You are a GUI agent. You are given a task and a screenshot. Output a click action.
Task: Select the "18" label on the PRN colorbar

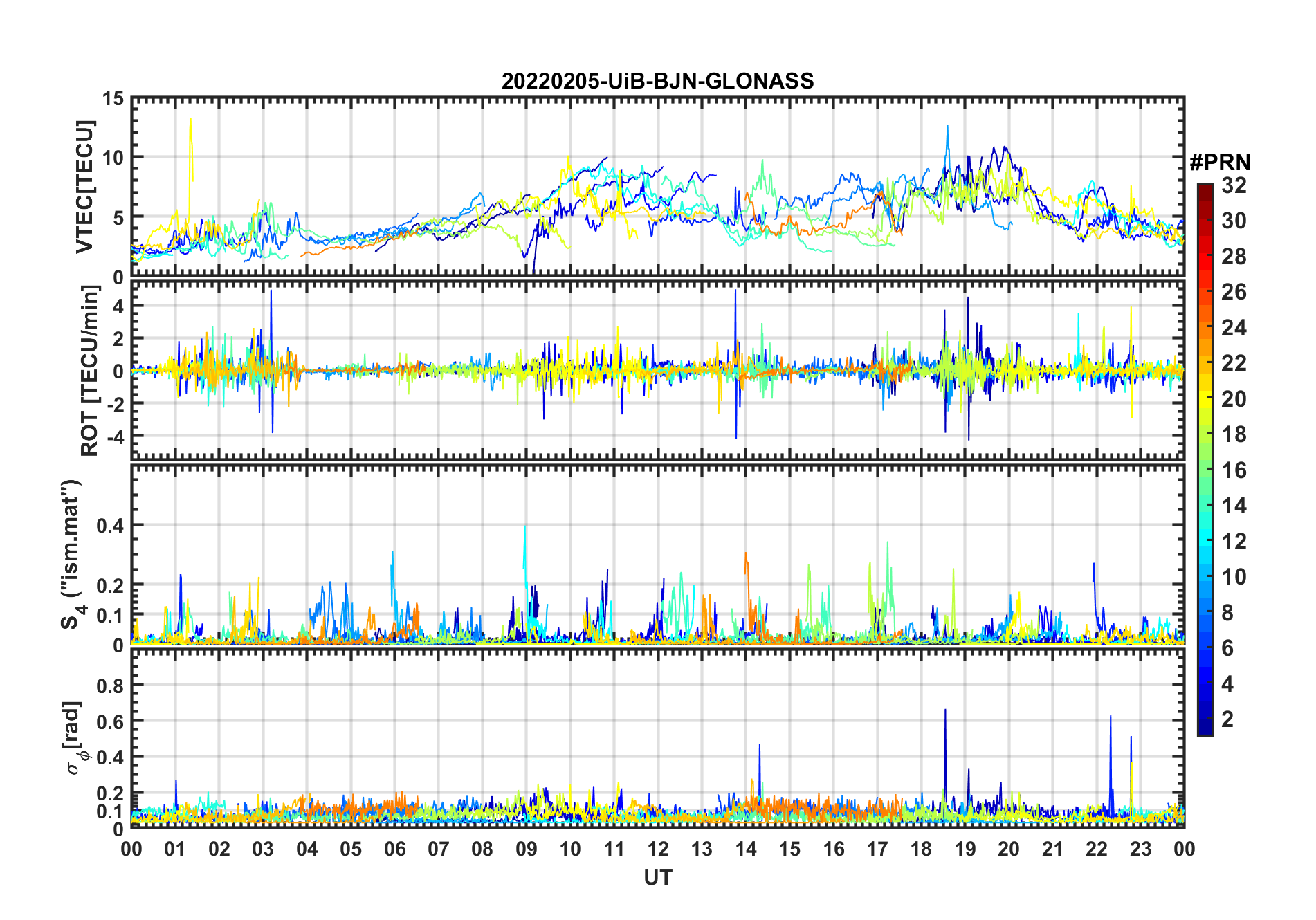click(1234, 434)
